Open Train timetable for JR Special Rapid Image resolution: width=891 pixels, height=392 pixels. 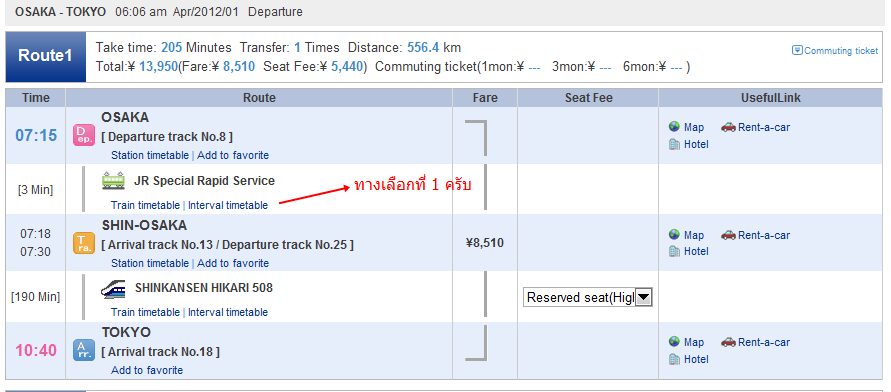(x=145, y=205)
